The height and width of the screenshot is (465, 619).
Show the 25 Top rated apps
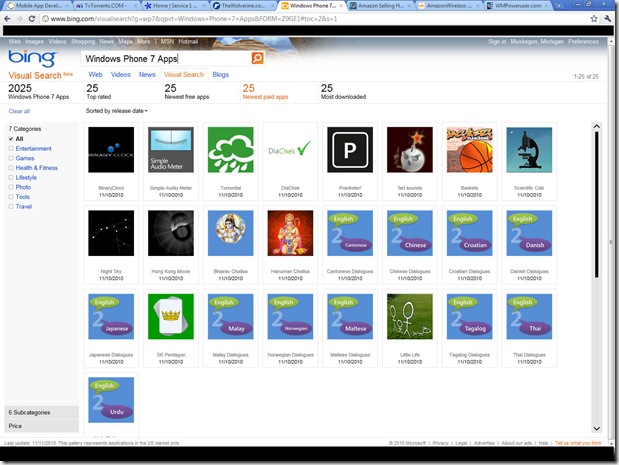point(99,91)
